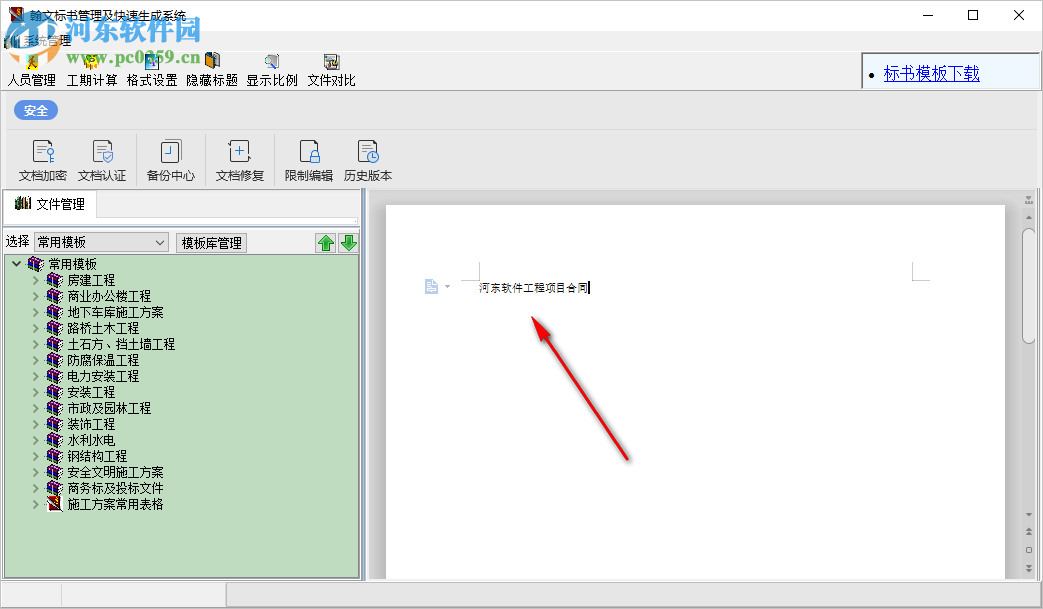Click previous page double-arrow button
The image size is (1043, 609).
[1029, 532]
